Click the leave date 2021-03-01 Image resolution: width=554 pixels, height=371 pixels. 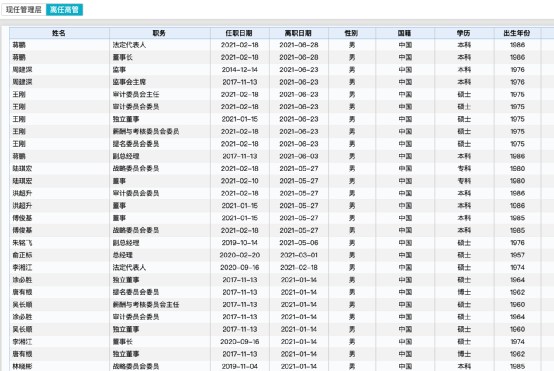299,255
